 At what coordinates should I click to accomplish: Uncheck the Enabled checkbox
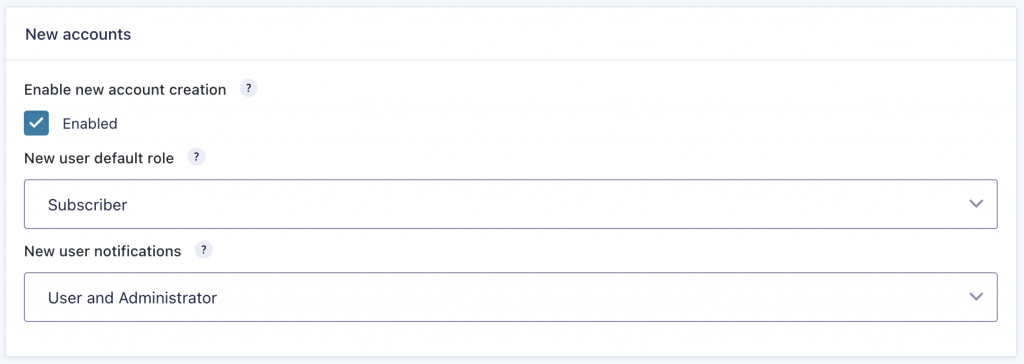coord(37,123)
